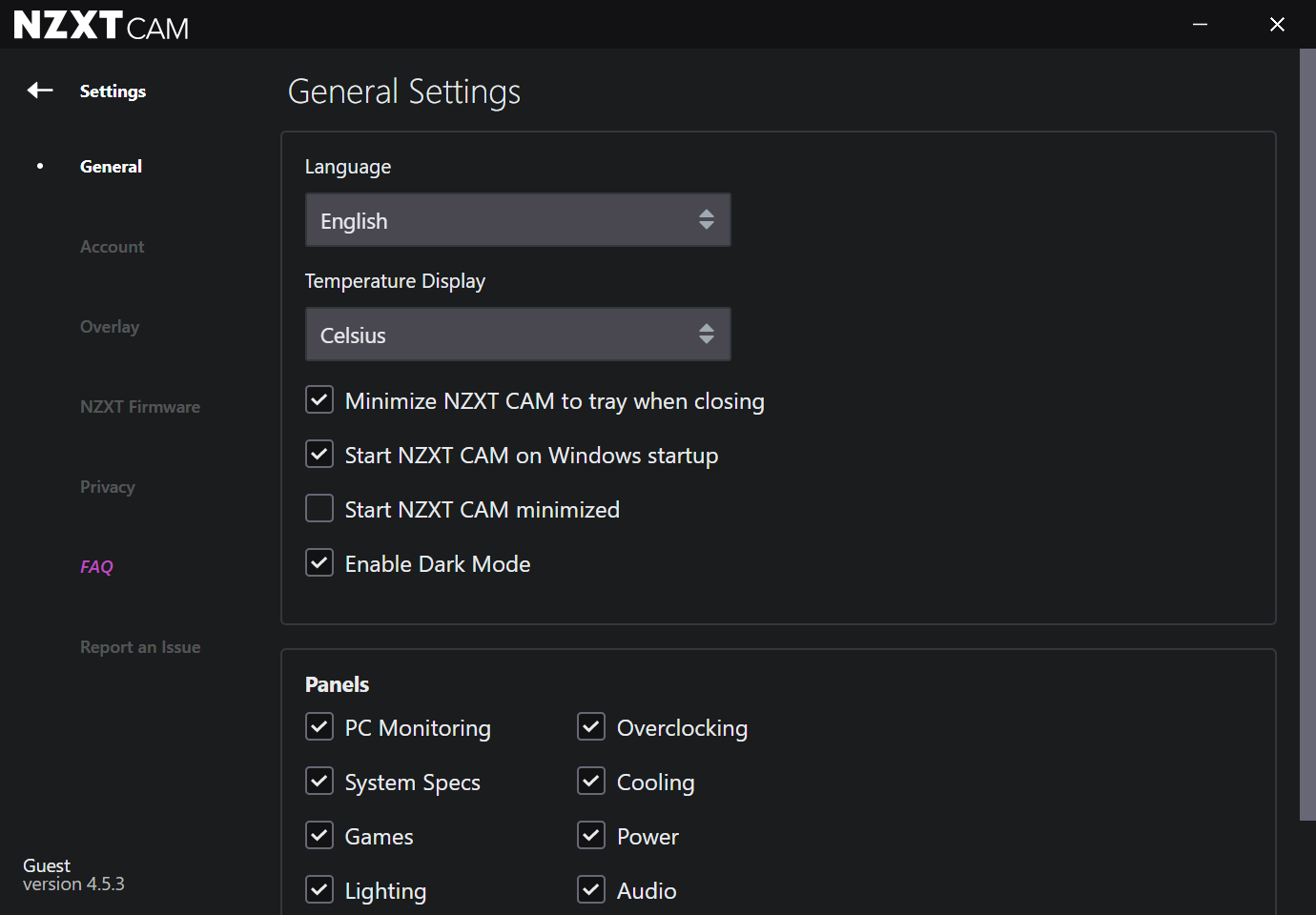Open the Overlay settings section

[110, 326]
